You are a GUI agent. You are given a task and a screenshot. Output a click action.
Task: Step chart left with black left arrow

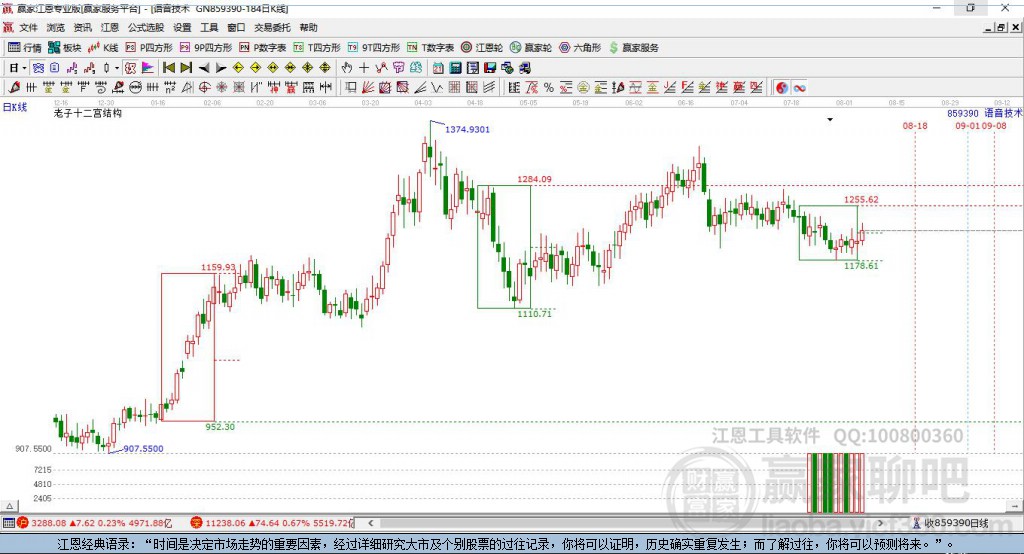pos(204,68)
